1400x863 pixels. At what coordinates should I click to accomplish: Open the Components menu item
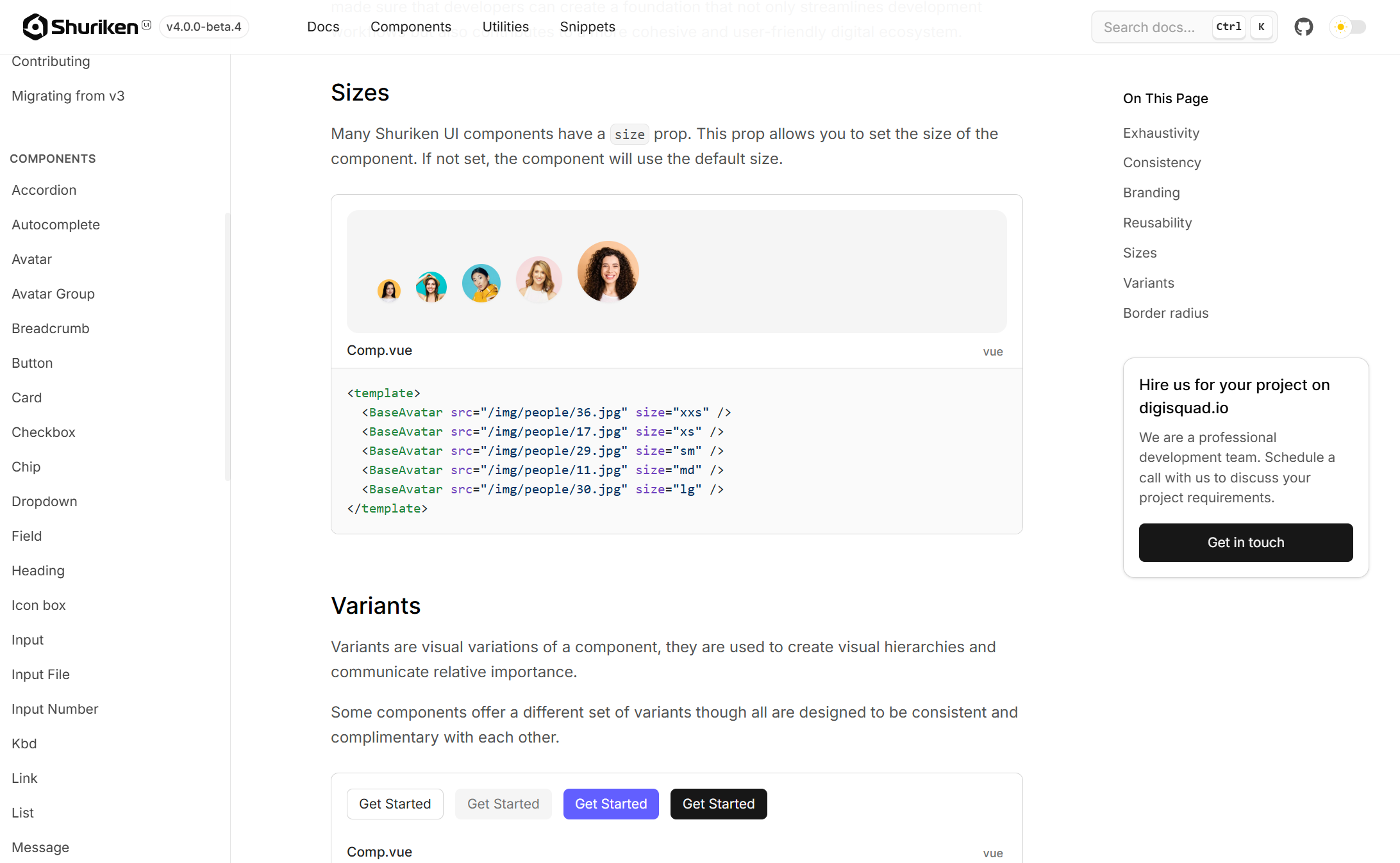click(x=411, y=27)
